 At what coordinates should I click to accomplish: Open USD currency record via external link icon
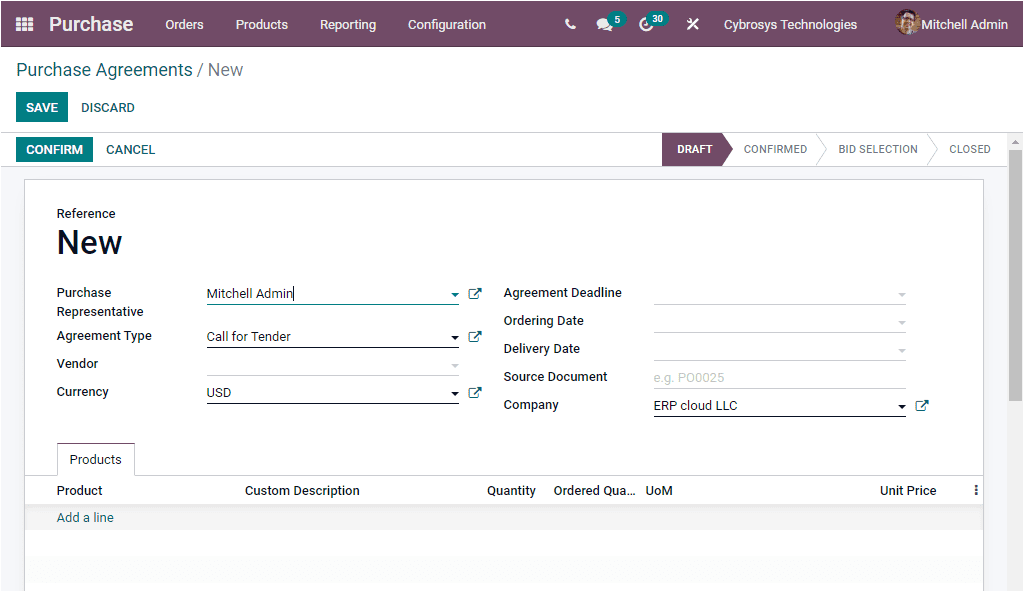pos(474,392)
